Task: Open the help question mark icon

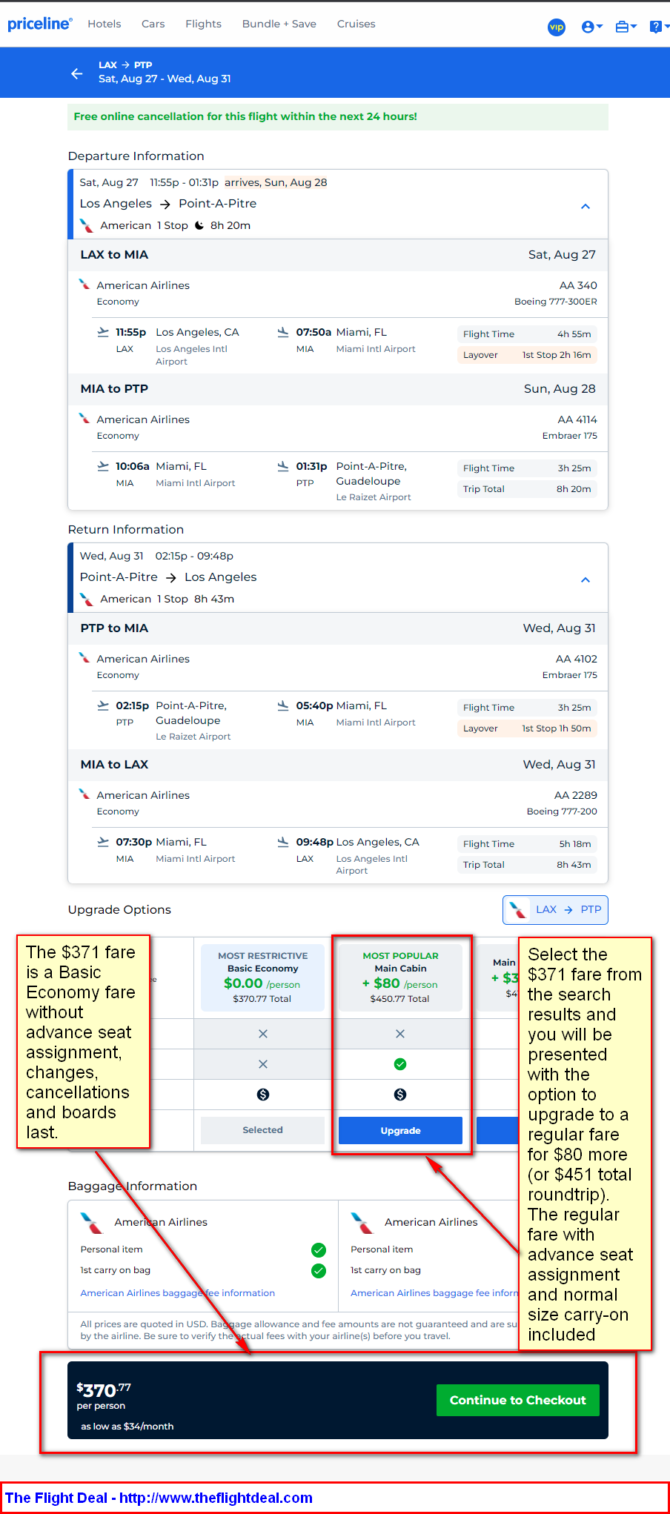Action: click(x=655, y=27)
